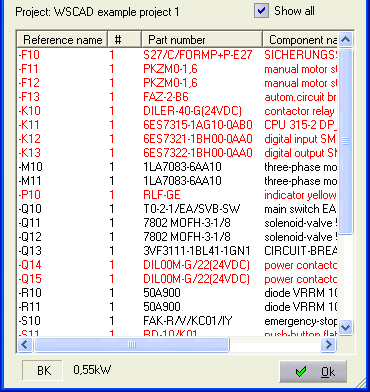This screenshot has width=370, height=392.
Task: Click the # column header
Action: (x=125, y=40)
